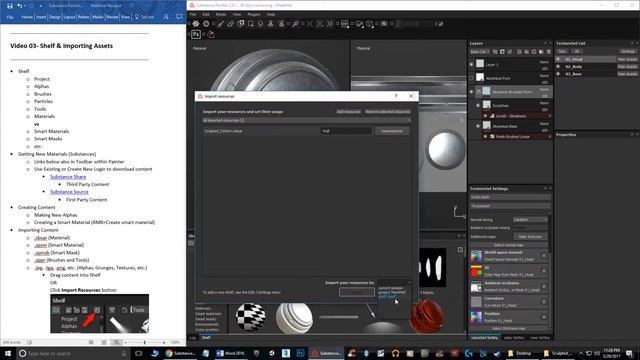
Task: Adjust Word zoom slider in status bar
Action: tap(144, 342)
